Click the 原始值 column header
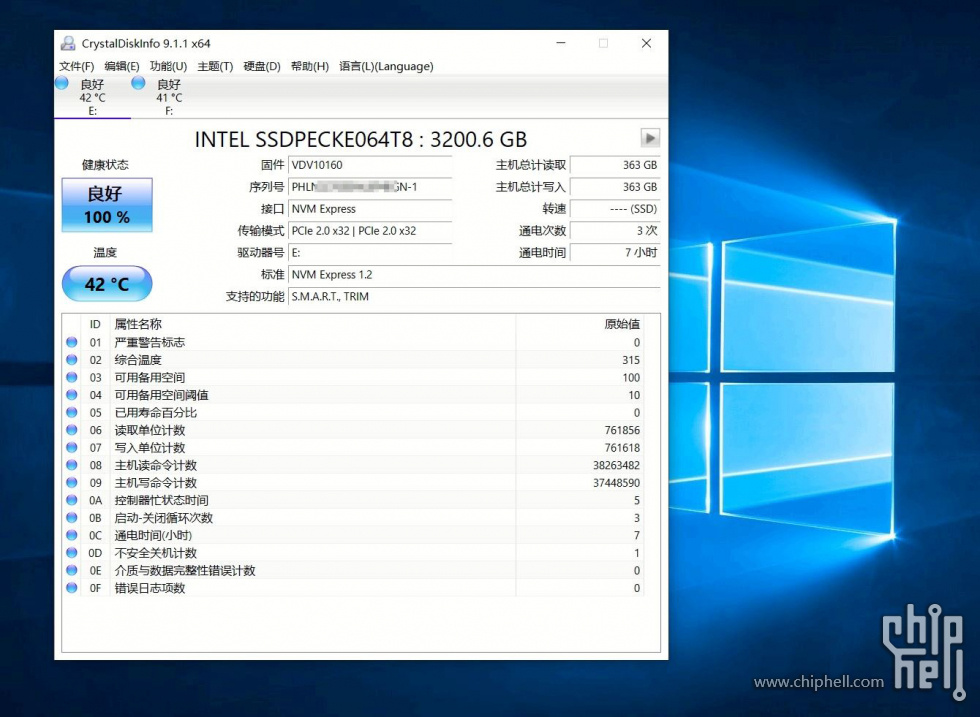This screenshot has height=717, width=980. (579, 324)
